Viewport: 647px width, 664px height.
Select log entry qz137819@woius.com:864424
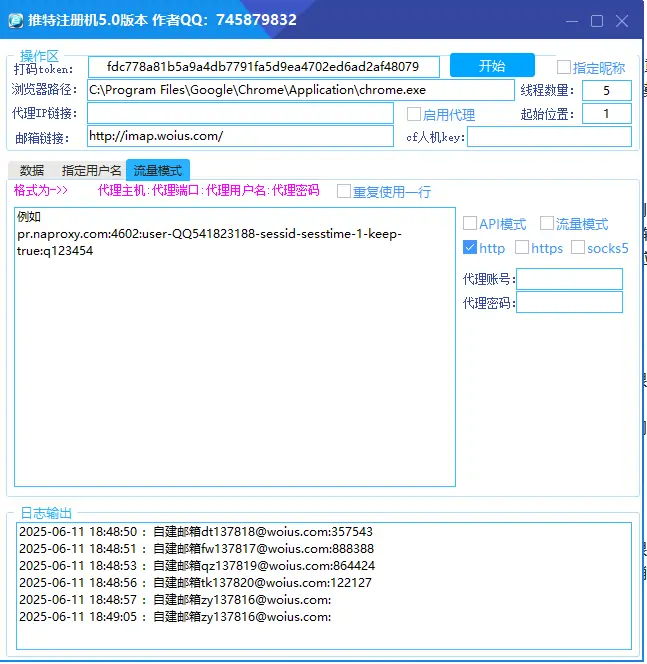197,565
